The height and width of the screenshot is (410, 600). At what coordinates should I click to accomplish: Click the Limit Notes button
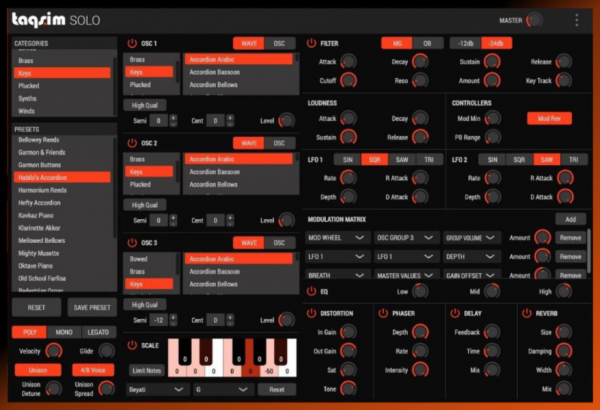(147, 371)
